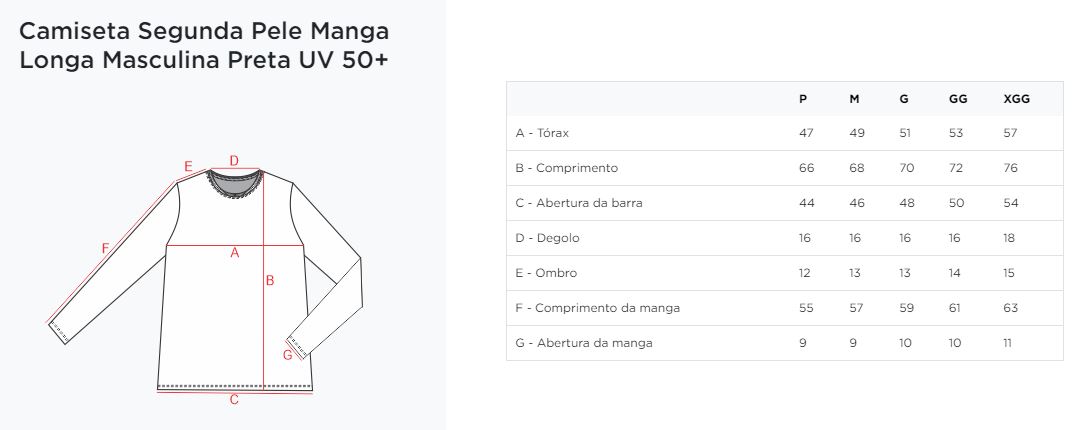
Task: Click the "F - Comprimento da manga" row label
Action: point(597,308)
